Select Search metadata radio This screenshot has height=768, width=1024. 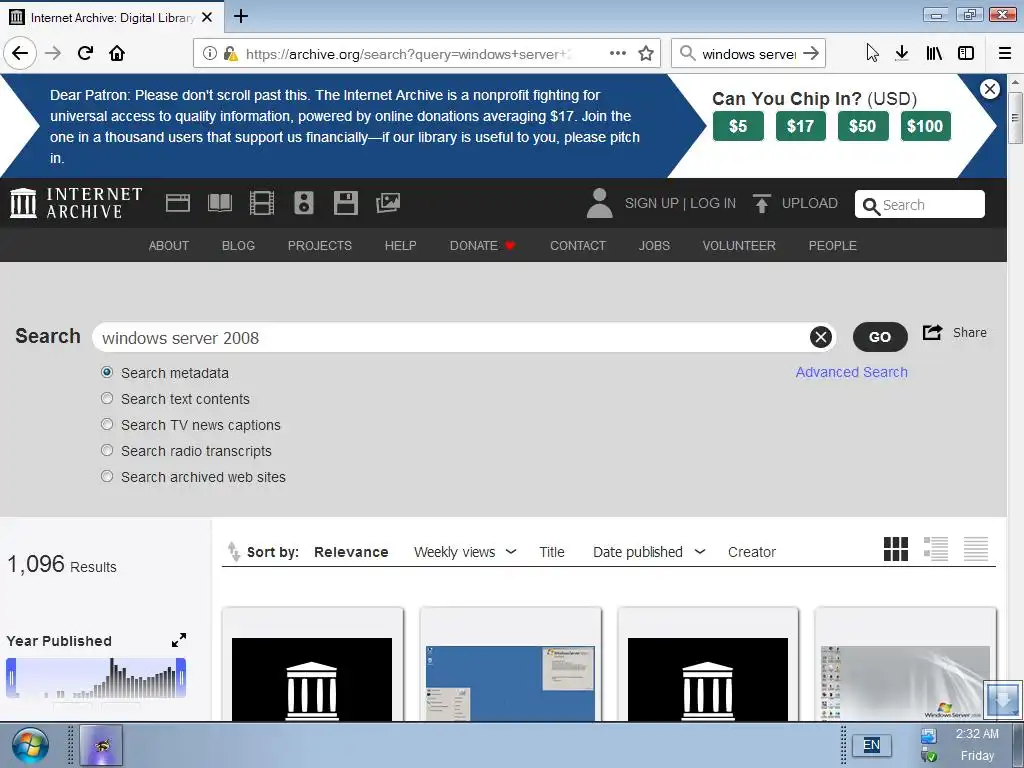point(107,372)
